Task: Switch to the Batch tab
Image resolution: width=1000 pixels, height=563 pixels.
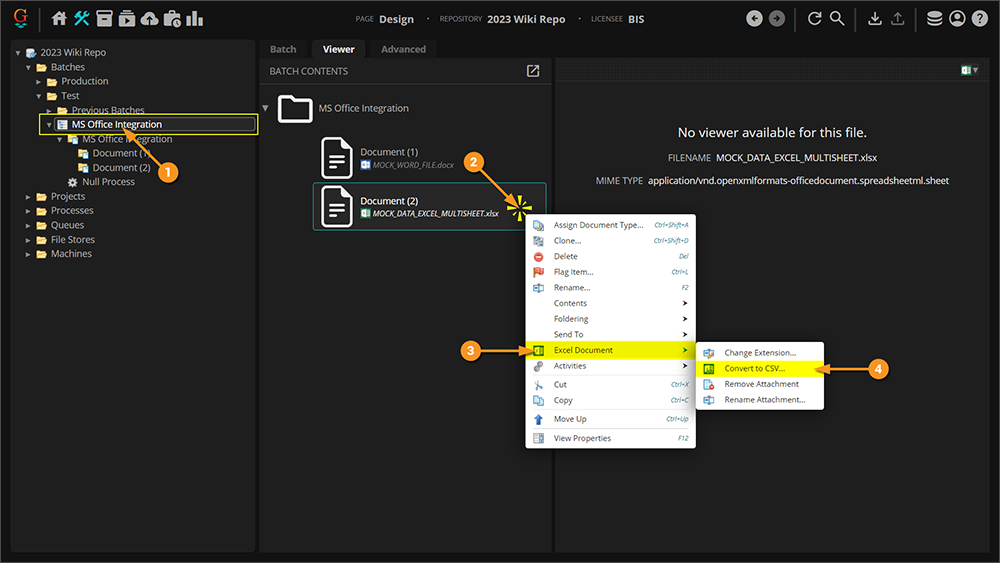Action: tap(283, 49)
